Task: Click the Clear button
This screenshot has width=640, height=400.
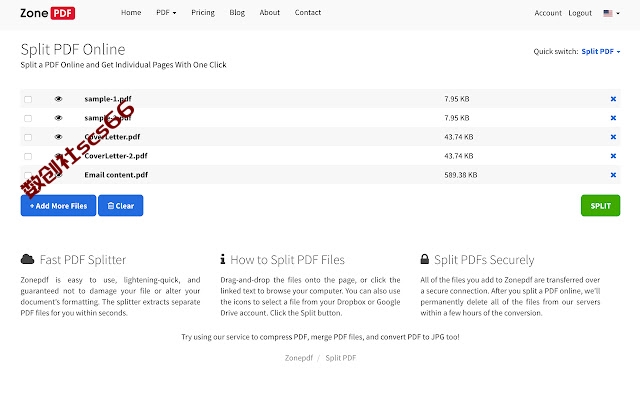Action: coord(121,206)
